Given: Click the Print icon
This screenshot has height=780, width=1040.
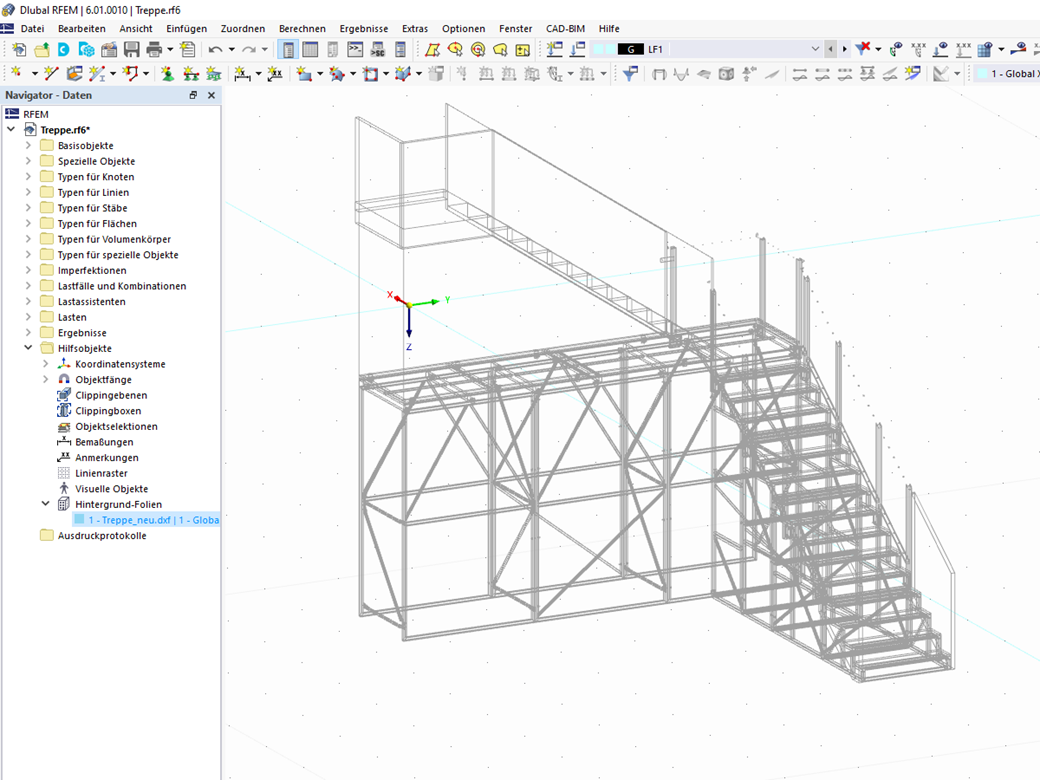Looking at the screenshot, I should tap(154, 49).
